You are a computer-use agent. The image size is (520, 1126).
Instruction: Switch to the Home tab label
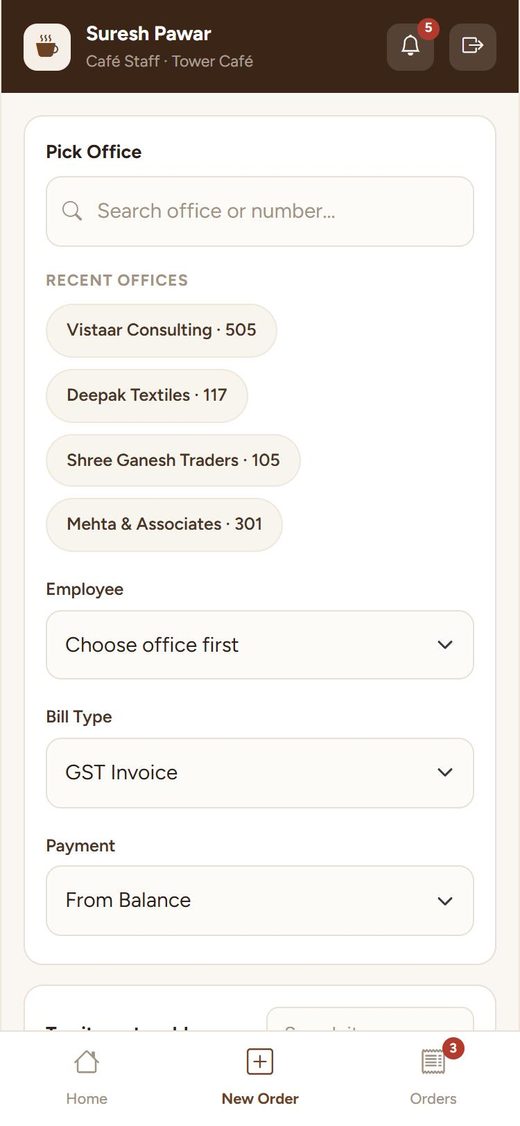[87, 1099]
